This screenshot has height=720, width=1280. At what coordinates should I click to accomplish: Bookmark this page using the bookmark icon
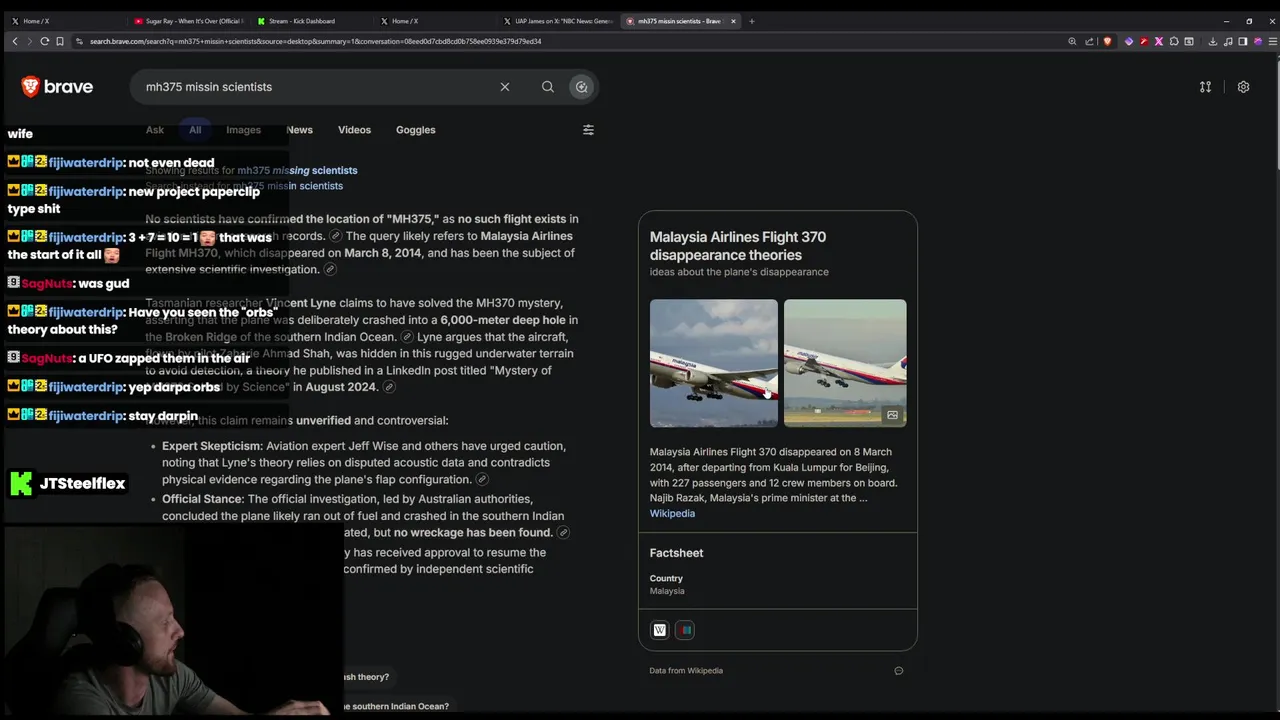(60, 41)
